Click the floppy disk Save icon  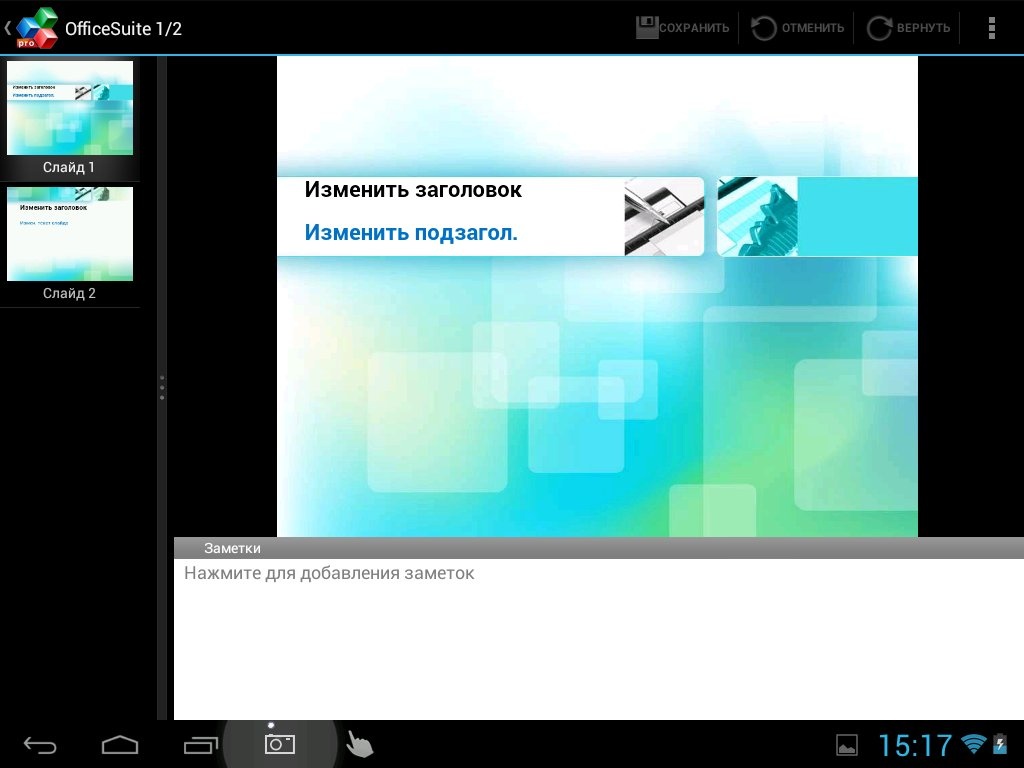648,27
